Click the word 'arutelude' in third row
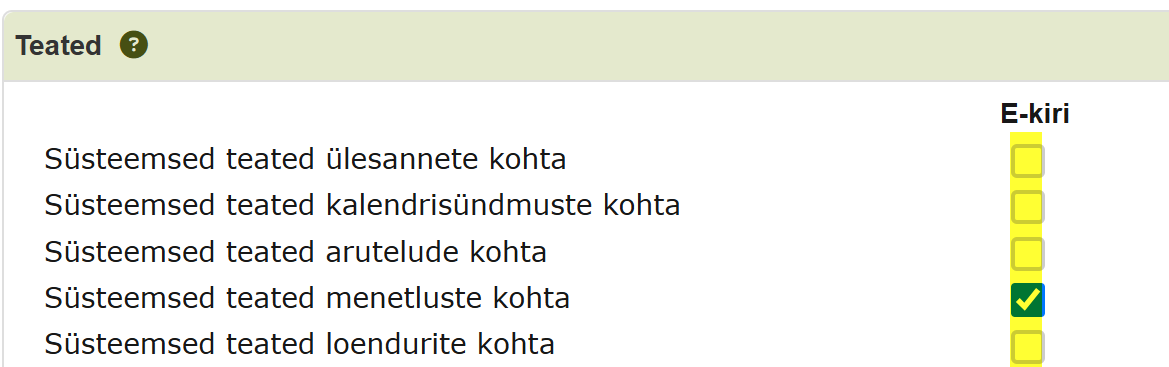 tap(394, 252)
